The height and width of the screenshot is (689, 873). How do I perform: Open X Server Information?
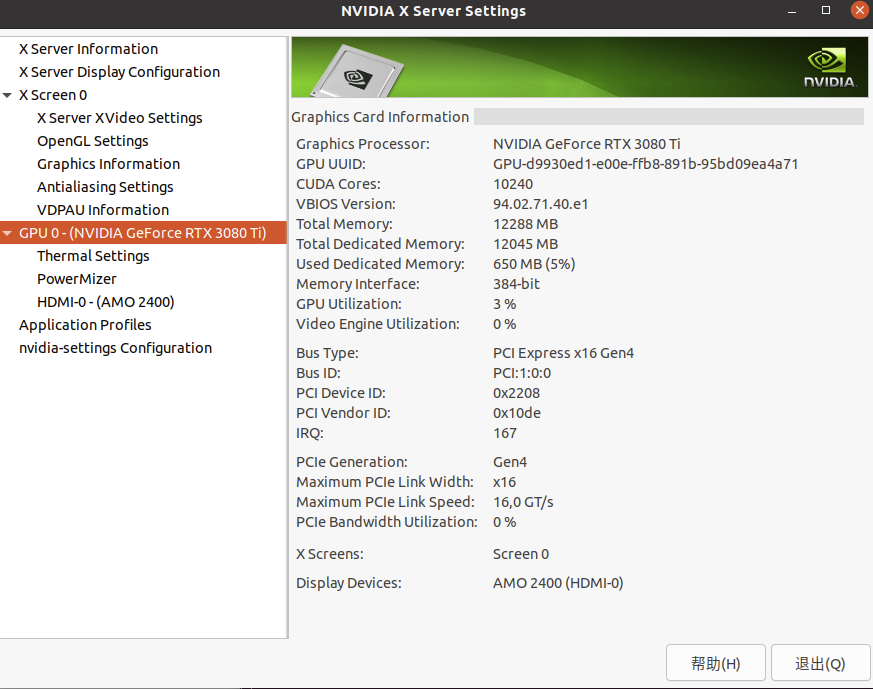(87, 48)
